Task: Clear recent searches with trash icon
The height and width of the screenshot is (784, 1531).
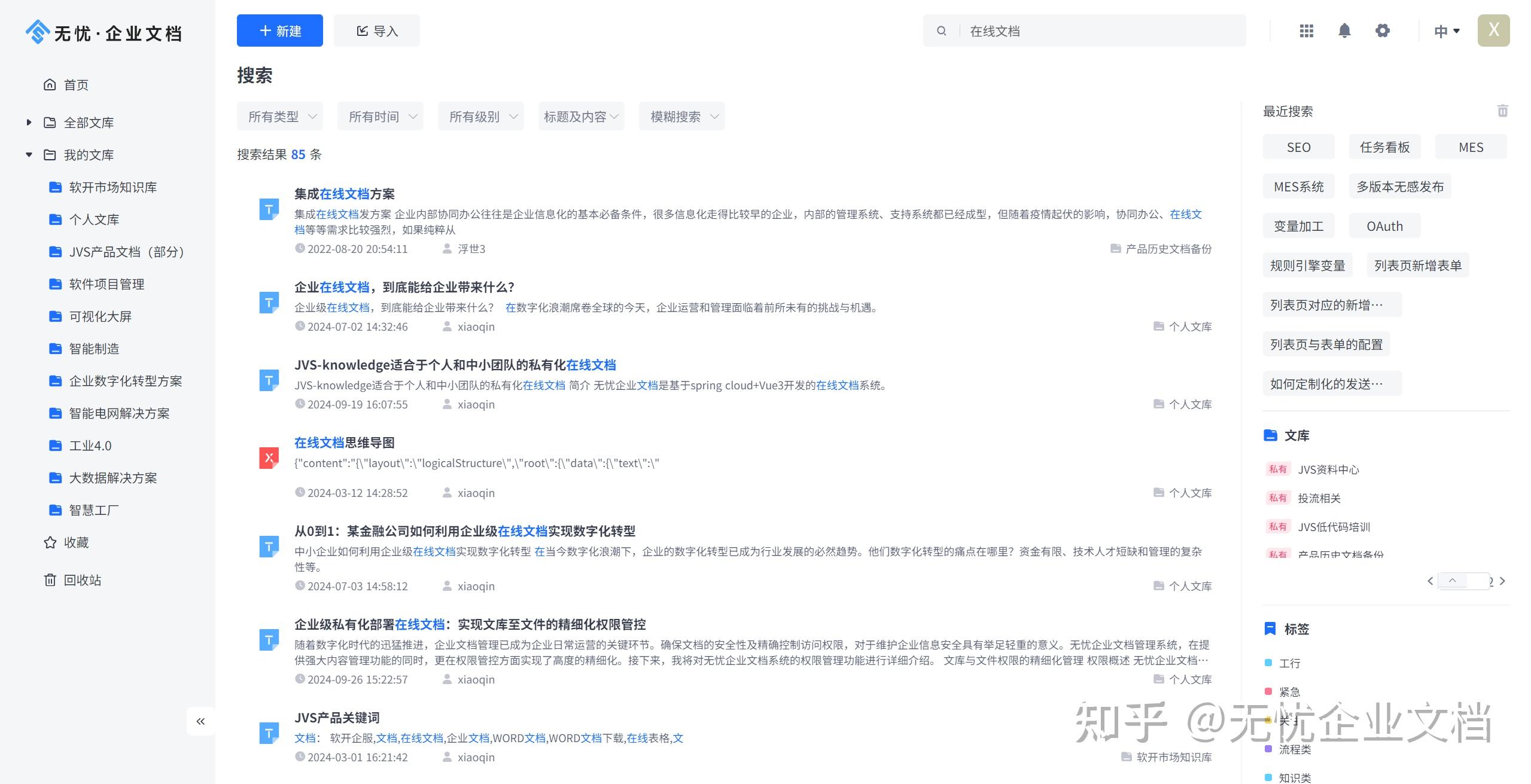Action: (1502, 111)
